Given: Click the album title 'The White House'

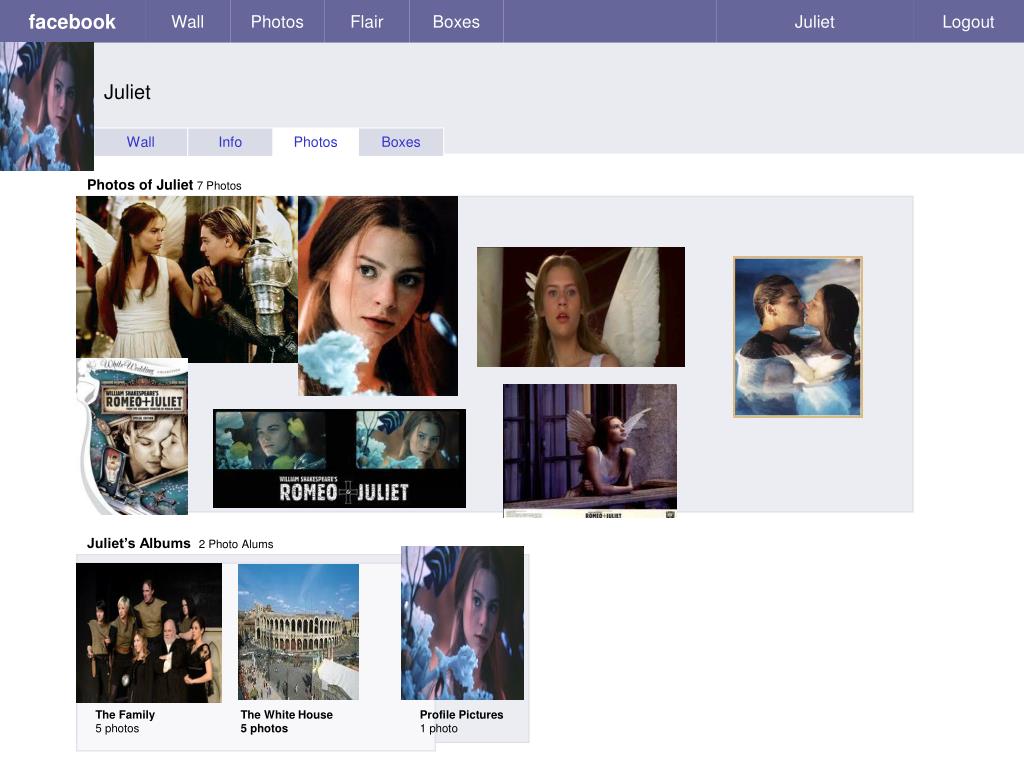Looking at the screenshot, I should tap(287, 714).
